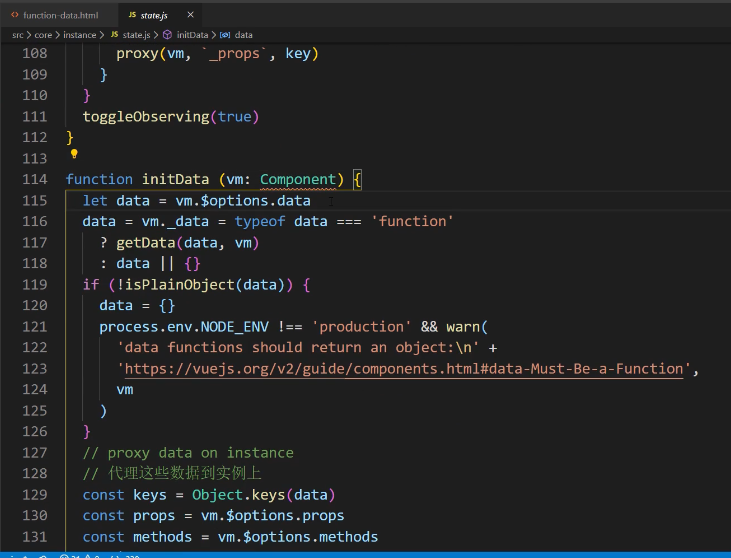Click the Chinese comment on line 128
The width and height of the screenshot is (731, 558).
point(172,474)
